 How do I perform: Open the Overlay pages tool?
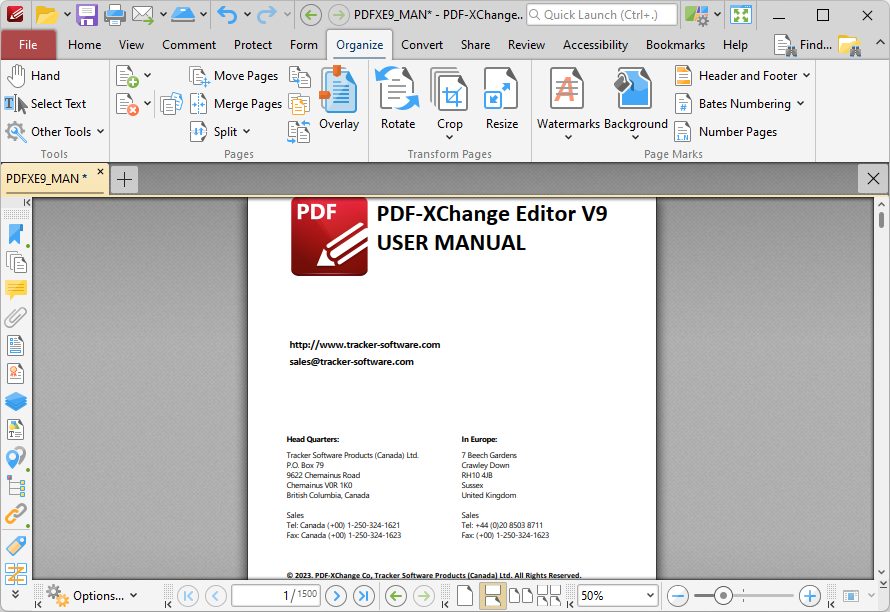pyautogui.click(x=339, y=98)
